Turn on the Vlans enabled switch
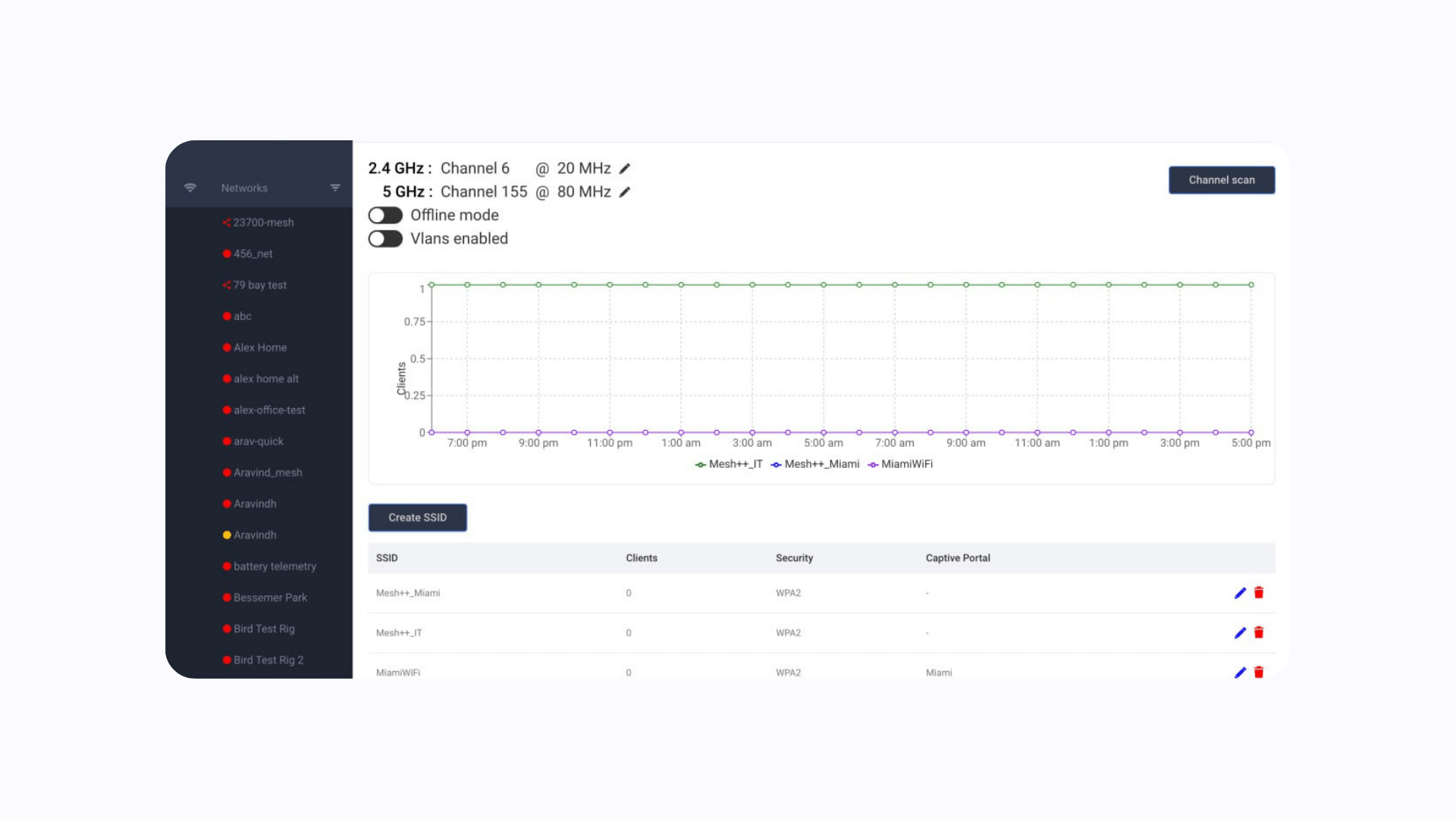The height and width of the screenshot is (819, 1456). (x=385, y=238)
